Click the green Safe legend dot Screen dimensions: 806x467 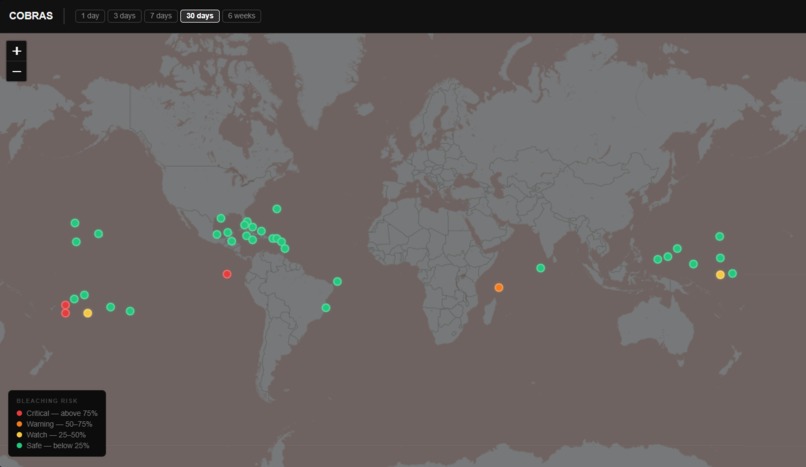(x=20, y=445)
